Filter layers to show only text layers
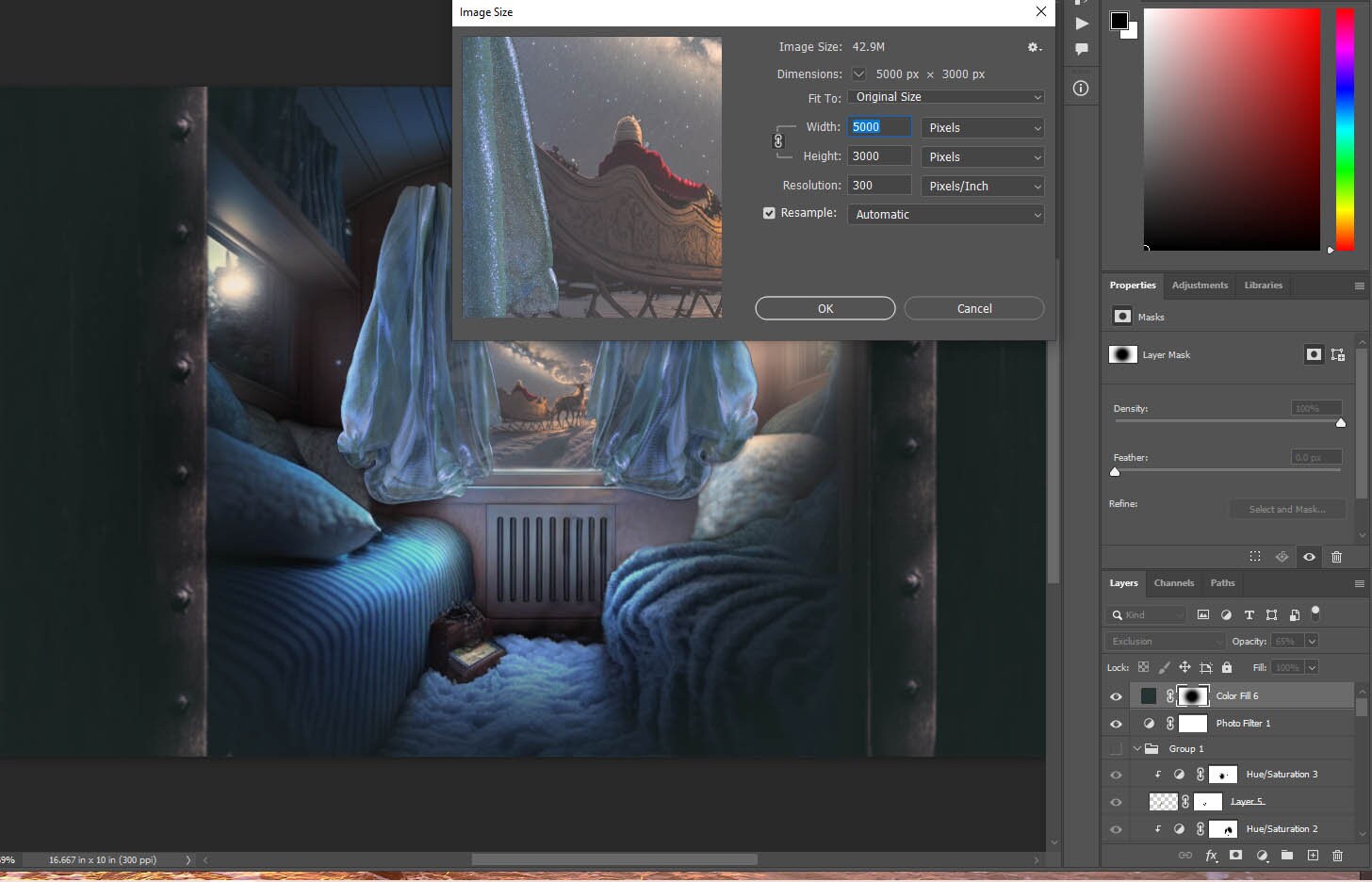The width and height of the screenshot is (1372, 882). (1249, 614)
